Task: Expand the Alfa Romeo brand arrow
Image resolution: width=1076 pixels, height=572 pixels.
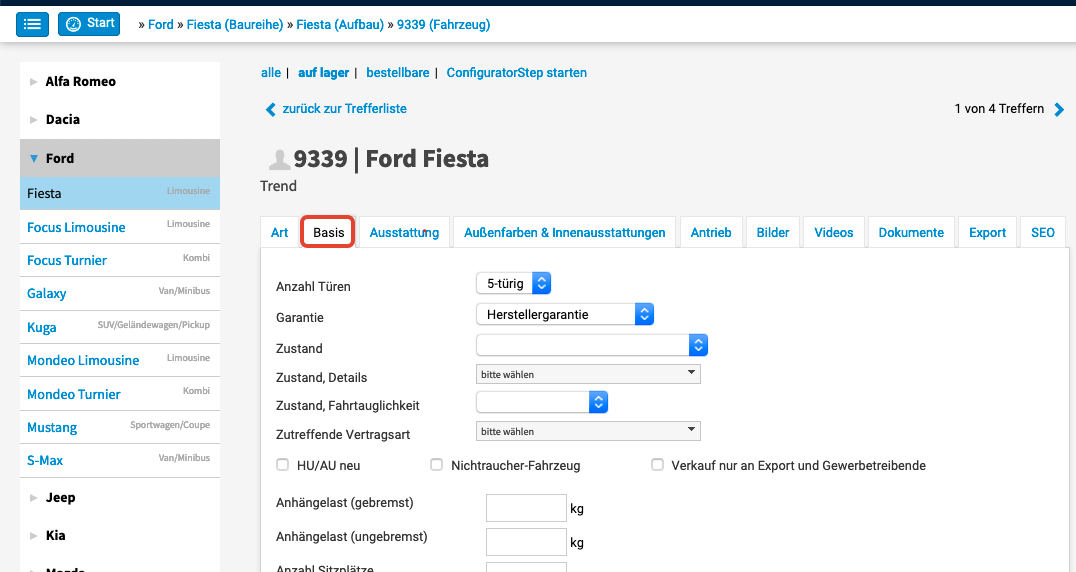Action: click(34, 82)
